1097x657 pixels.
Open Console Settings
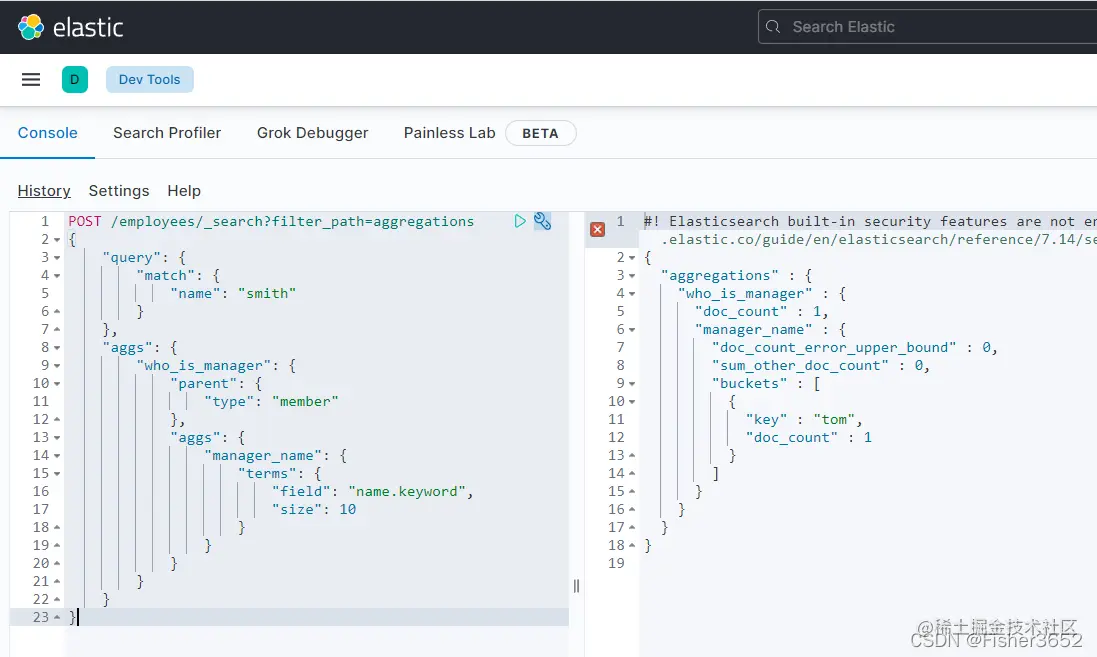pos(119,191)
